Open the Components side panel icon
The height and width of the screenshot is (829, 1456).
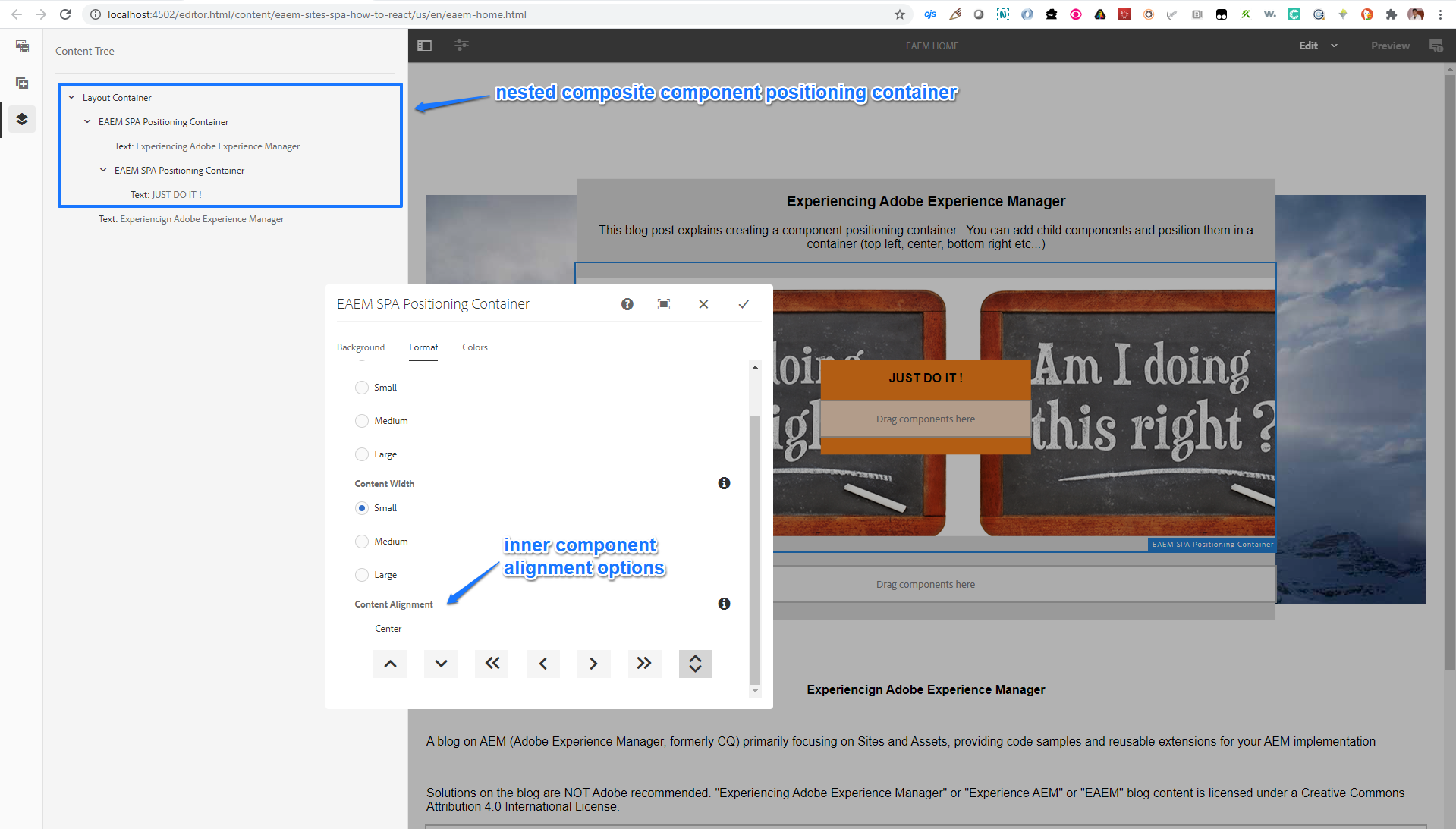[x=22, y=83]
